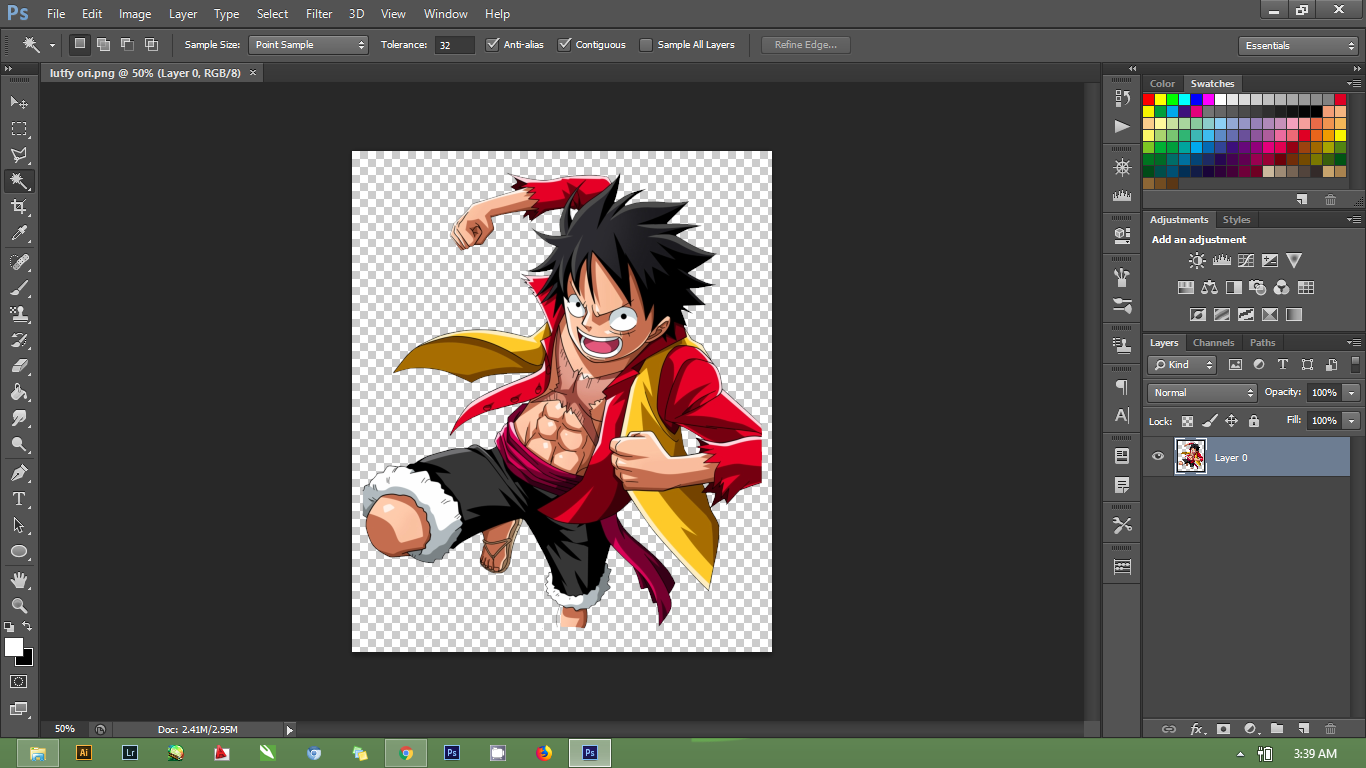This screenshot has height=768, width=1366.
Task: Toggle the Contiguous checkbox
Action: (x=565, y=45)
